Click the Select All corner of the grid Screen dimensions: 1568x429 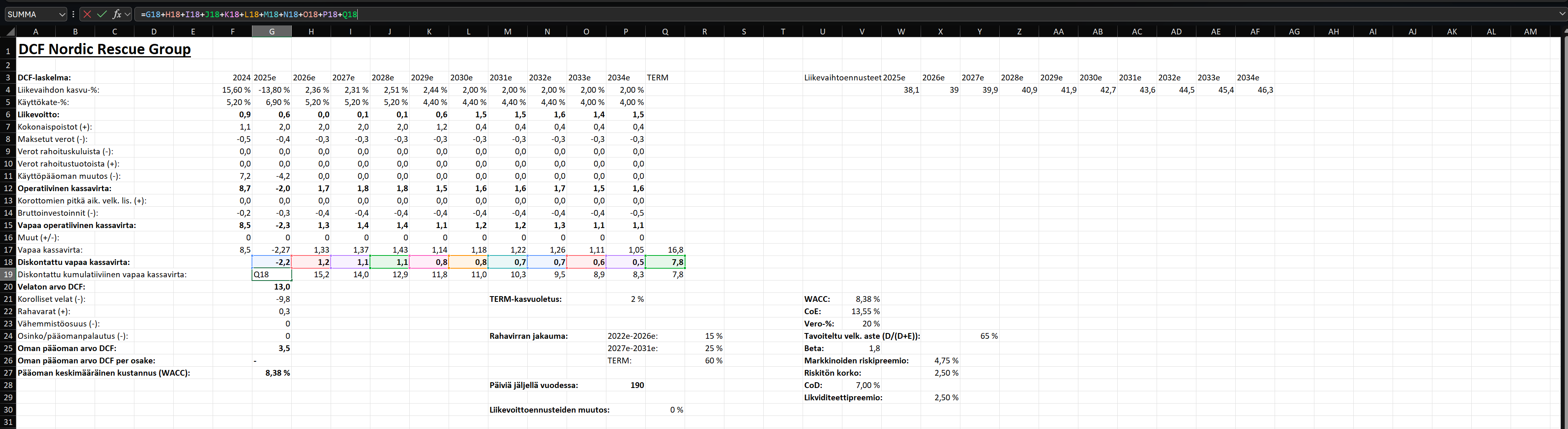(10, 32)
